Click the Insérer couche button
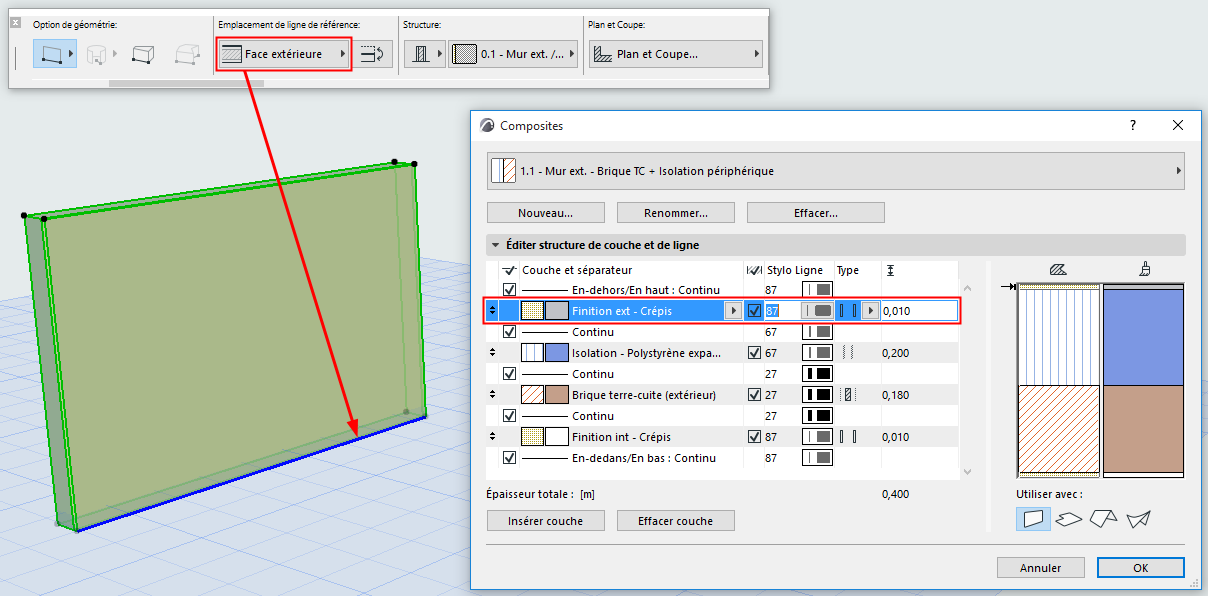Image resolution: width=1208 pixels, height=596 pixels. click(x=546, y=521)
